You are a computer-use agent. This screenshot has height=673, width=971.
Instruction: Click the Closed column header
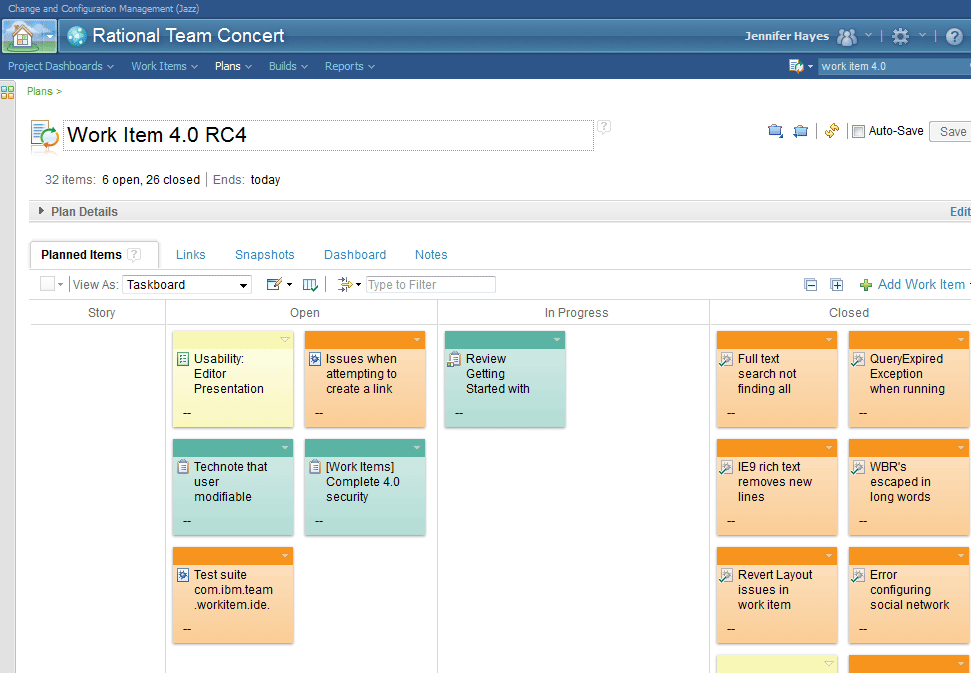point(848,313)
